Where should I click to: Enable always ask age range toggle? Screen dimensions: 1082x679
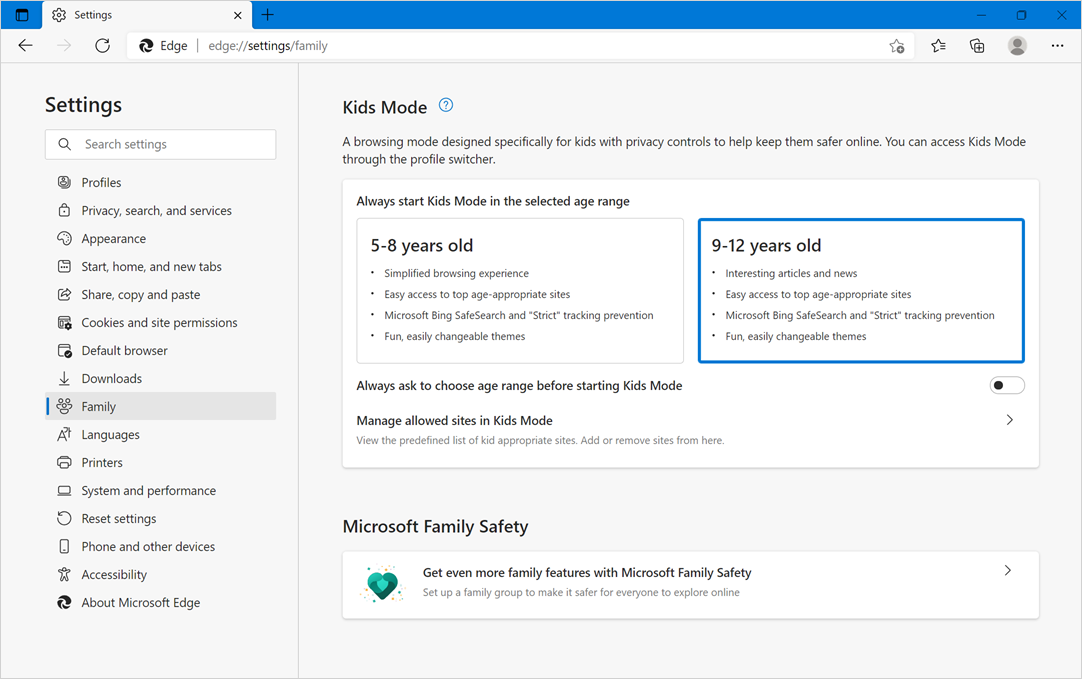1006,386
